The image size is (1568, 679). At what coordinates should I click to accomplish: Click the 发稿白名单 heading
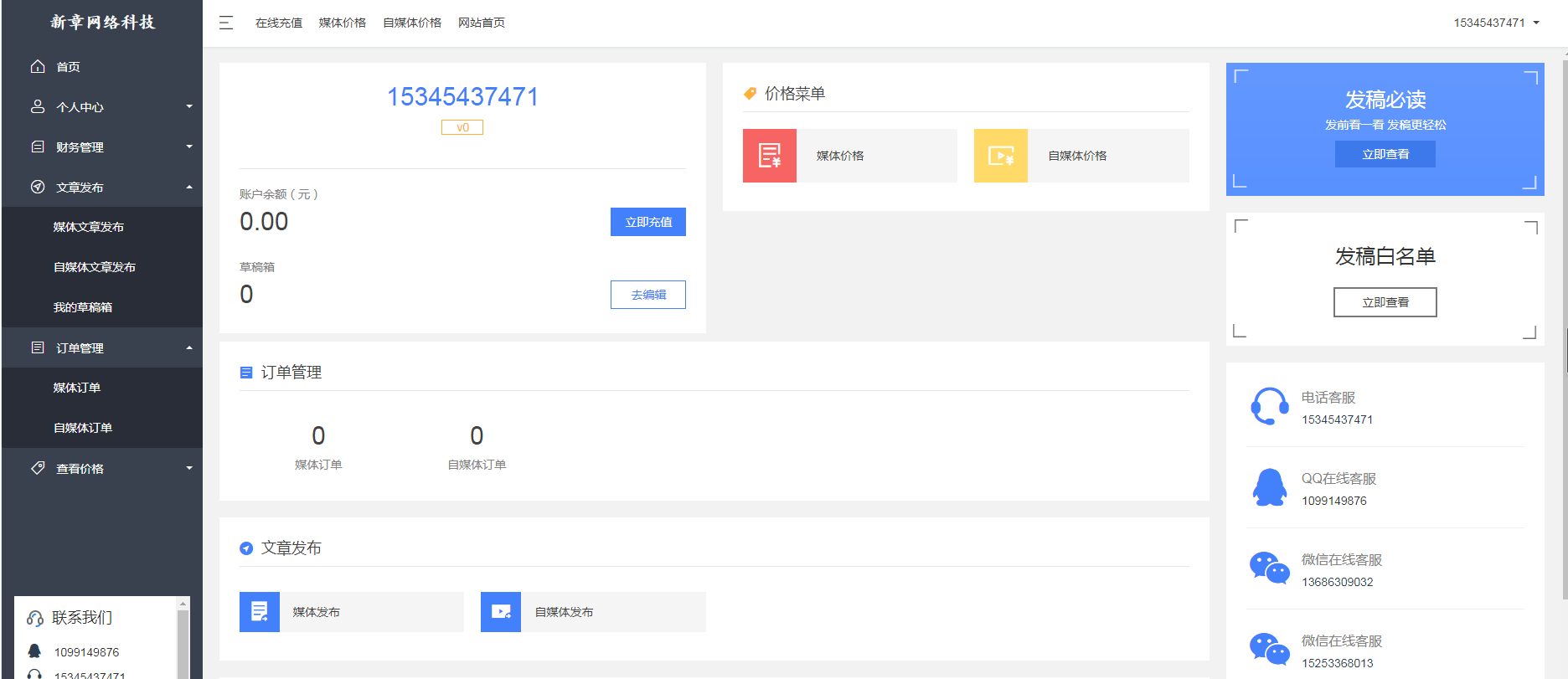(x=1385, y=256)
